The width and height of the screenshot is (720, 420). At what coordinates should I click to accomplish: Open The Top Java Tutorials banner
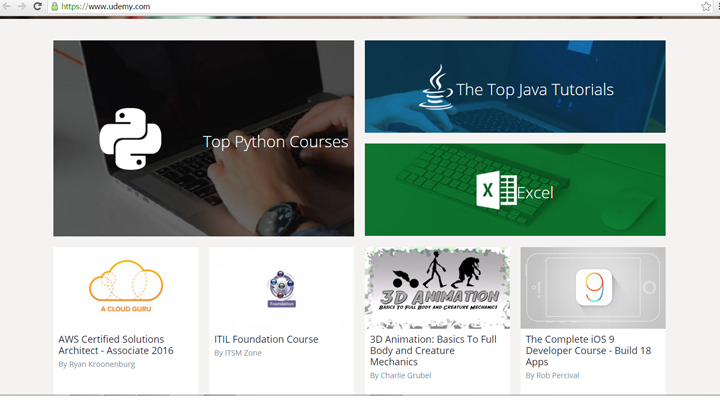point(515,86)
